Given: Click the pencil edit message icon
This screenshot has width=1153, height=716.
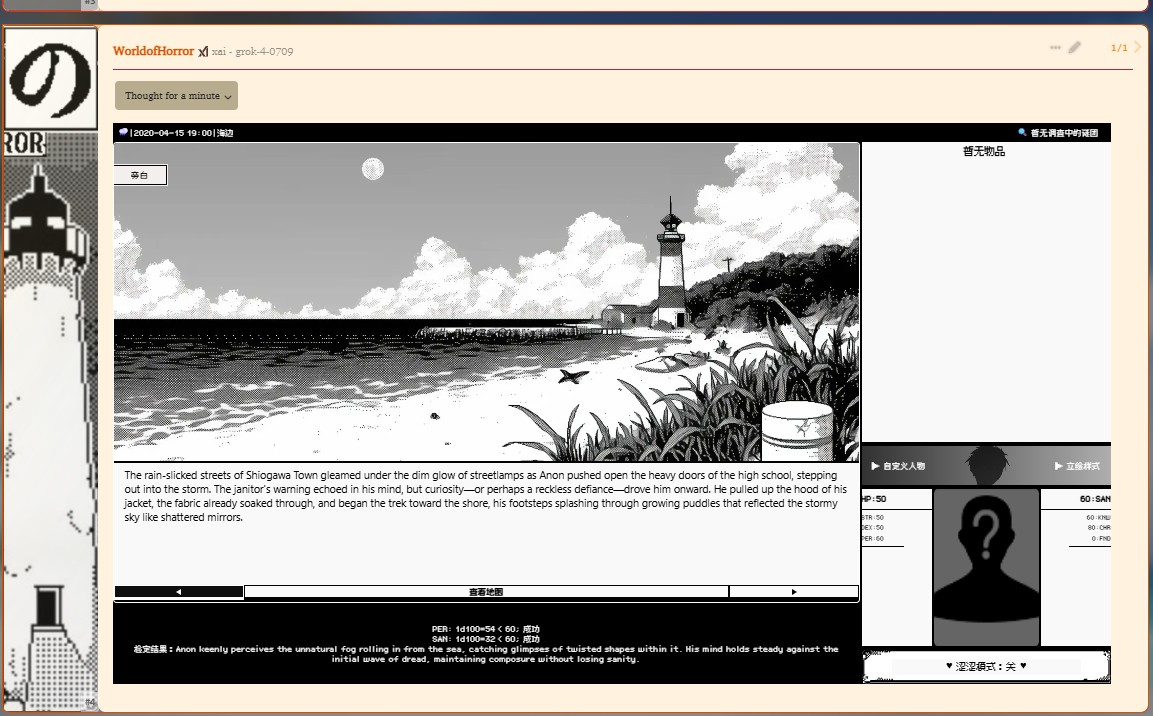Looking at the screenshot, I should tap(1074, 48).
